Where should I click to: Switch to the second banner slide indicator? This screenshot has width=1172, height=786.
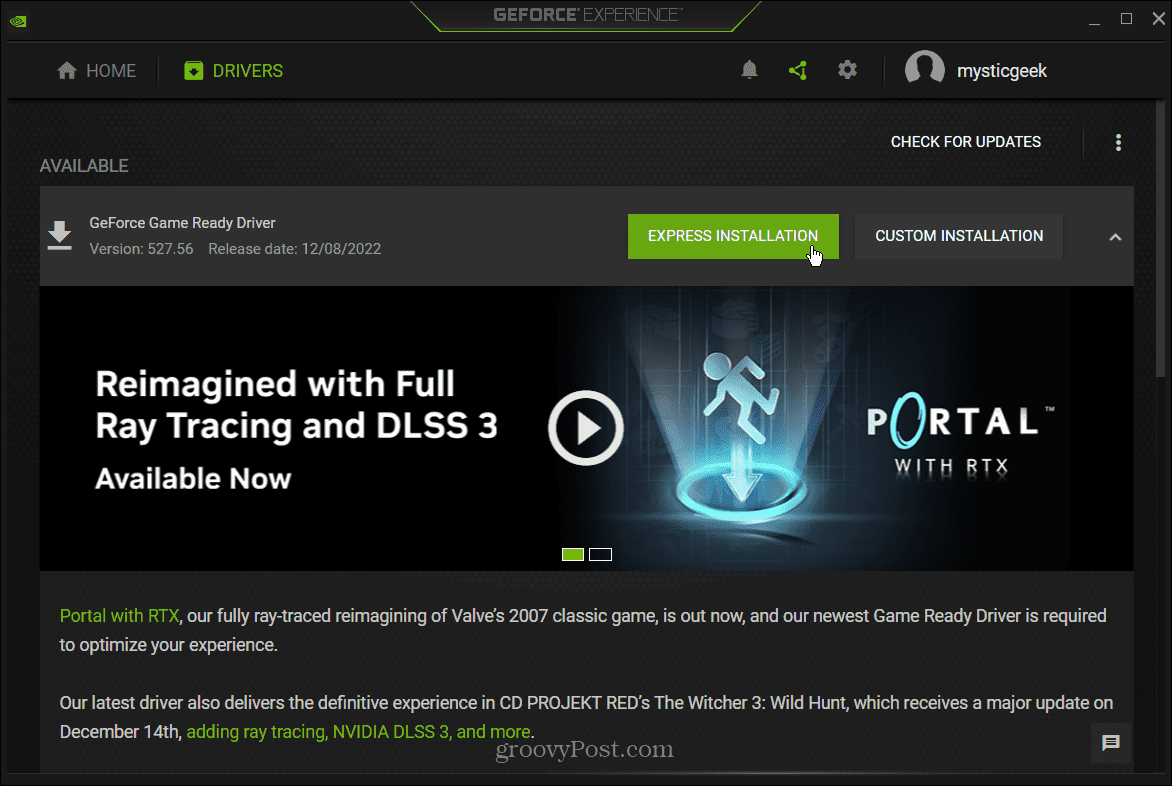pos(600,554)
